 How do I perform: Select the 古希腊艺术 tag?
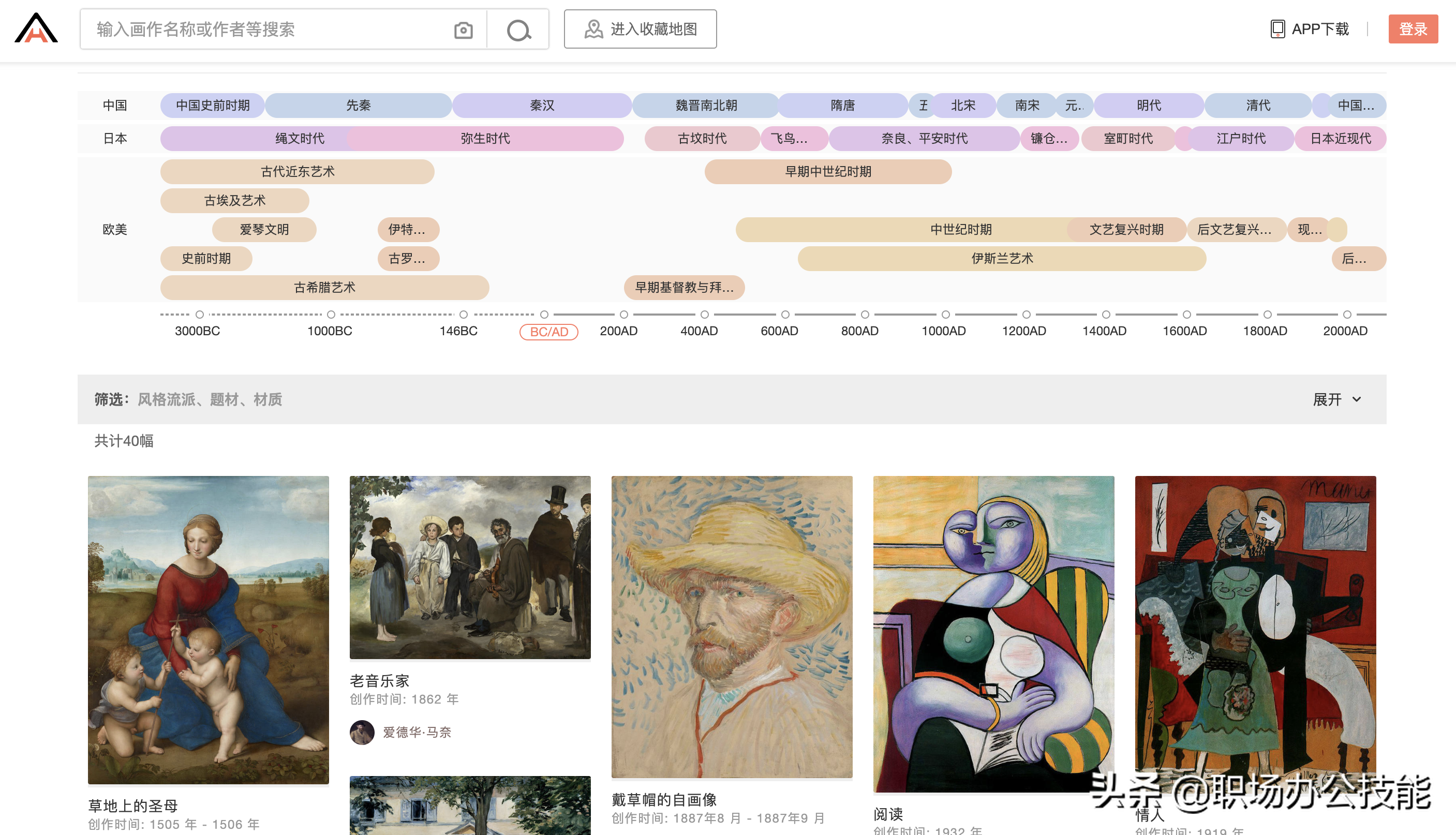324,288
